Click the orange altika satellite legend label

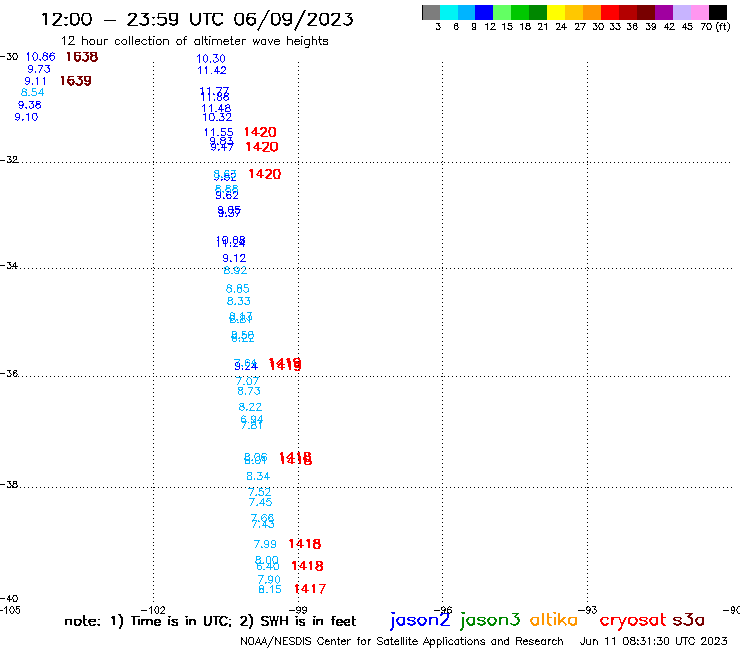pos(554,619)
